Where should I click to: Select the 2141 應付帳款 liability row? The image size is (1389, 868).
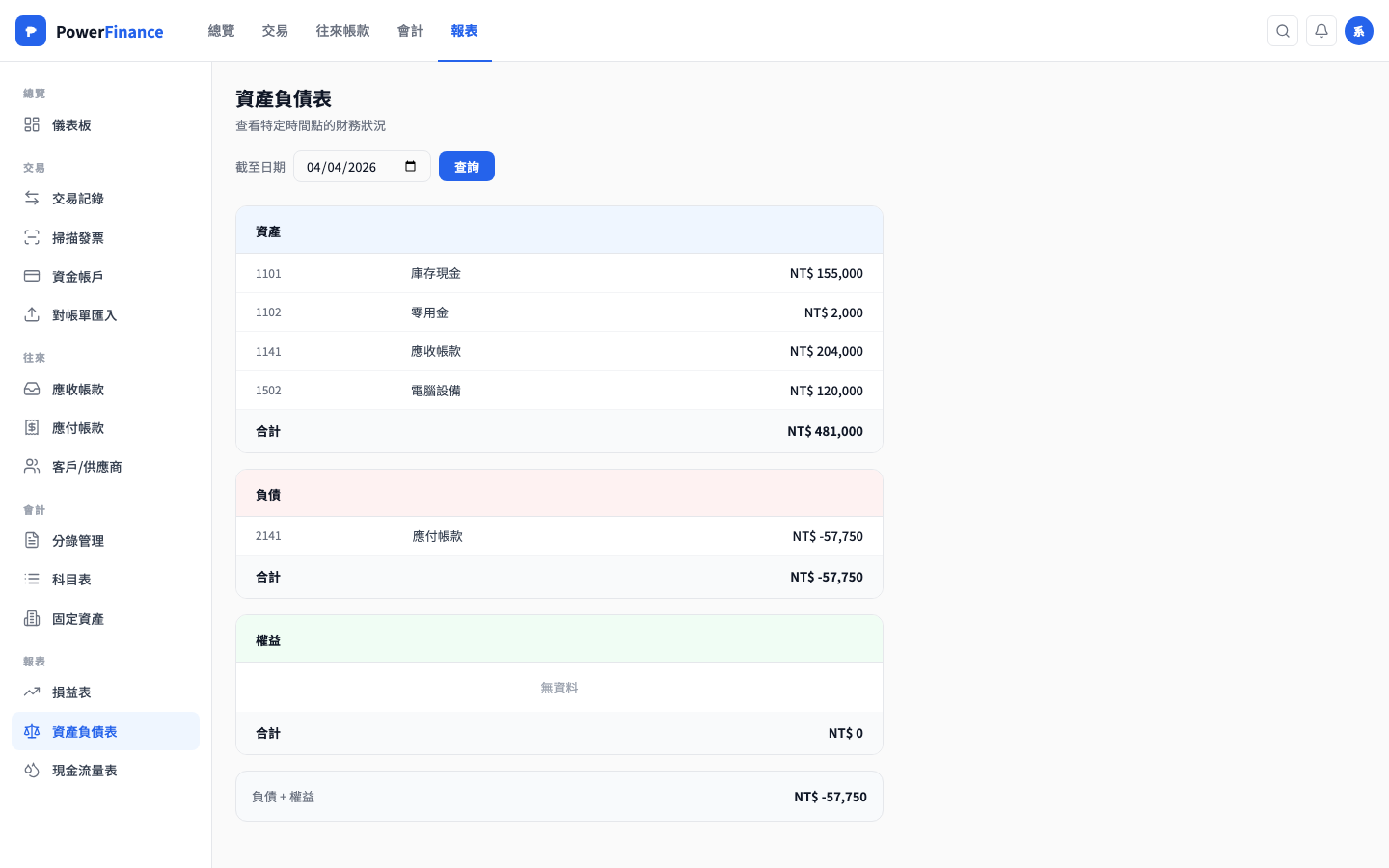coord(558,536)
